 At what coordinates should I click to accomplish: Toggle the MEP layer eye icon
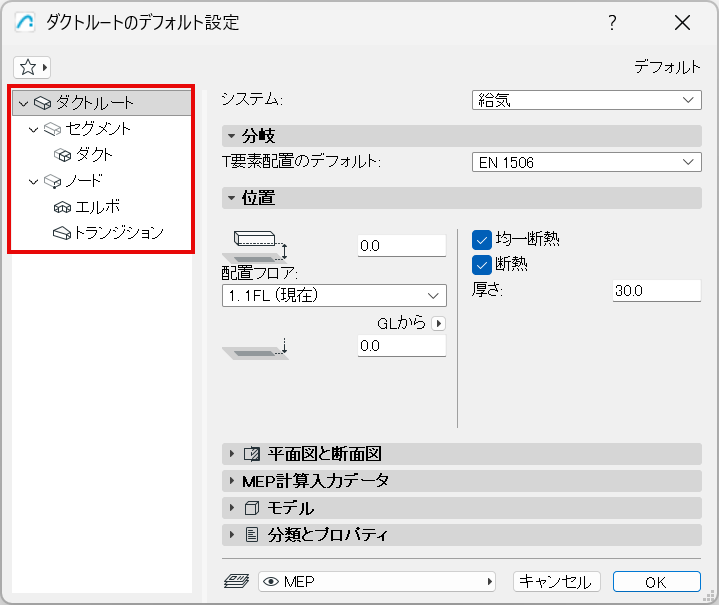pos(271,582)
